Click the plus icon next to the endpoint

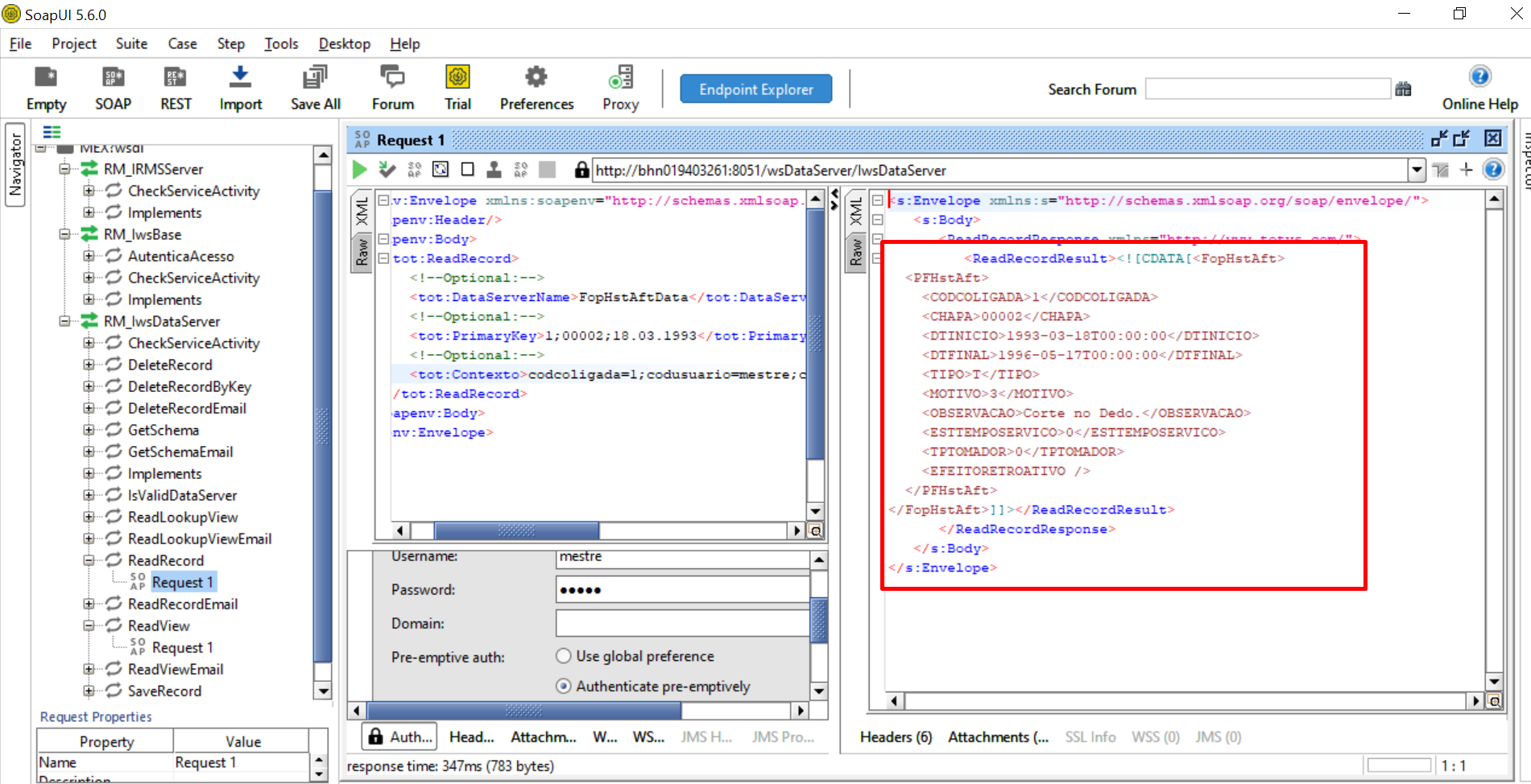pos(1466,169)
